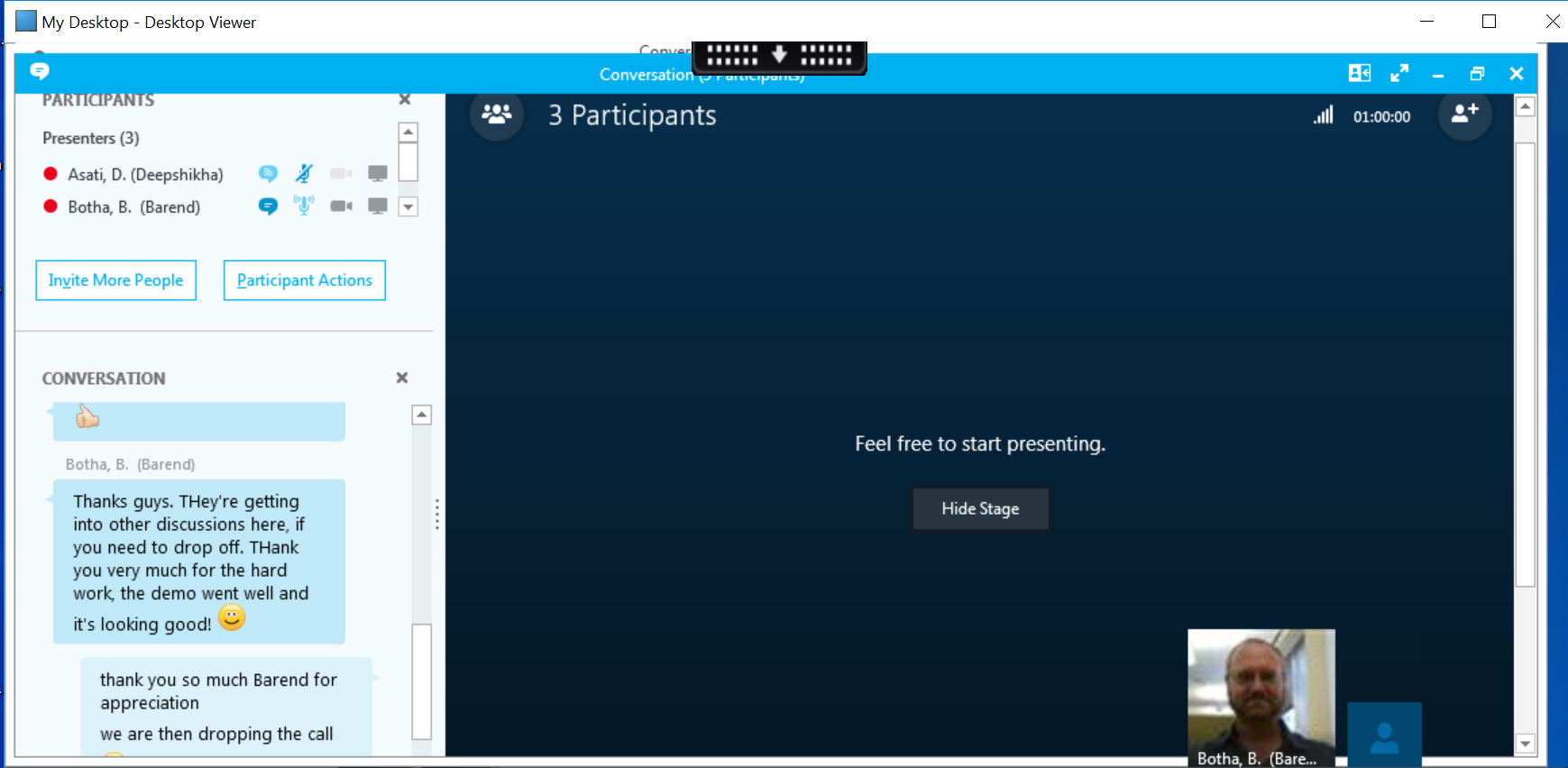The width and height of the screenshot is (1568, 768).
Task: Click the add participant icon
Action: coord(1464,114)
